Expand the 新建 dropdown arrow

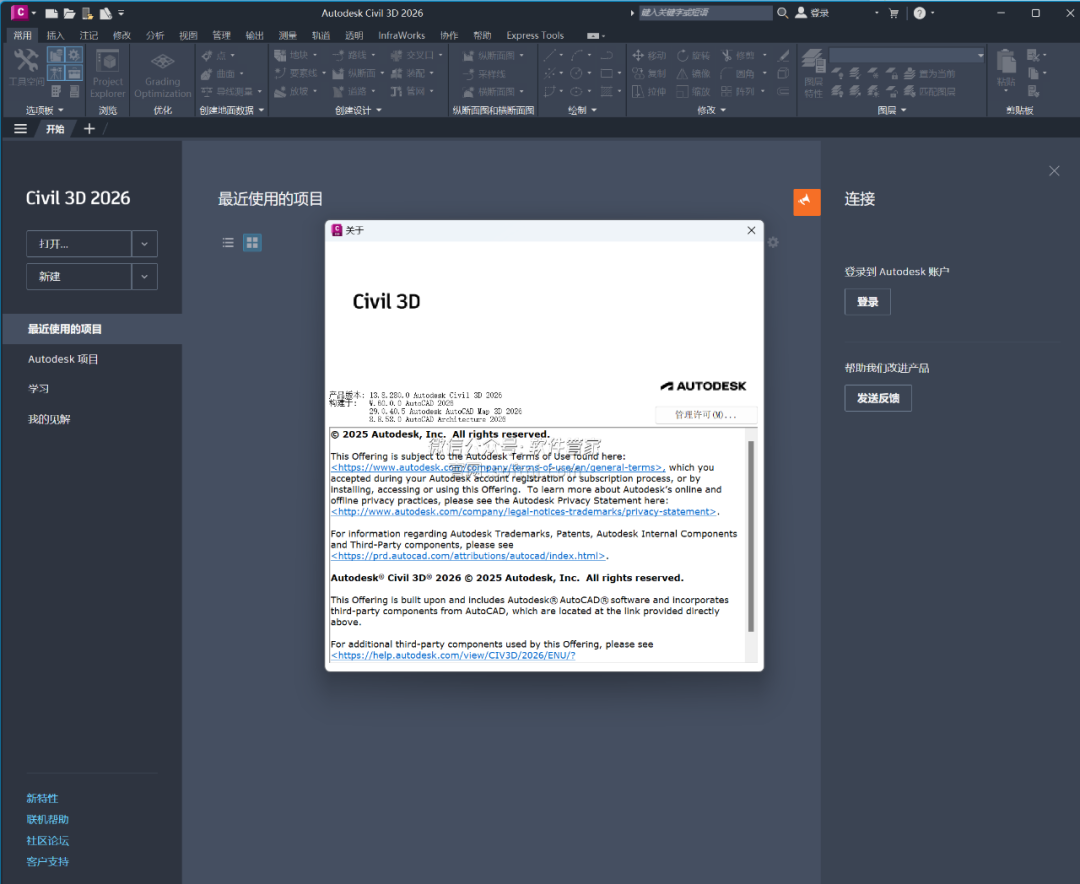click(x=145, y=277)
